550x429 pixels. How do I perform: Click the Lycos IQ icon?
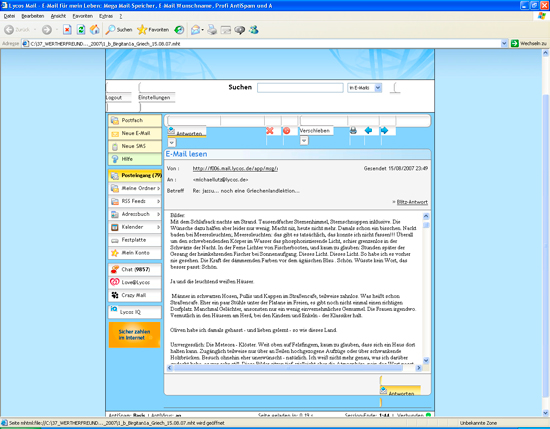pos(114,309)
